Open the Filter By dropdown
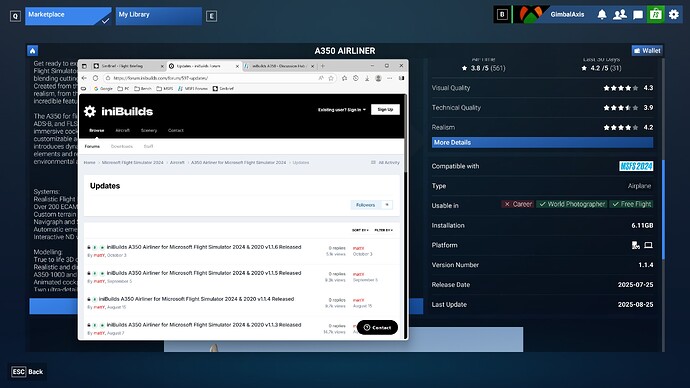Viewport: 690px width, 388px height. coord(383,230)
